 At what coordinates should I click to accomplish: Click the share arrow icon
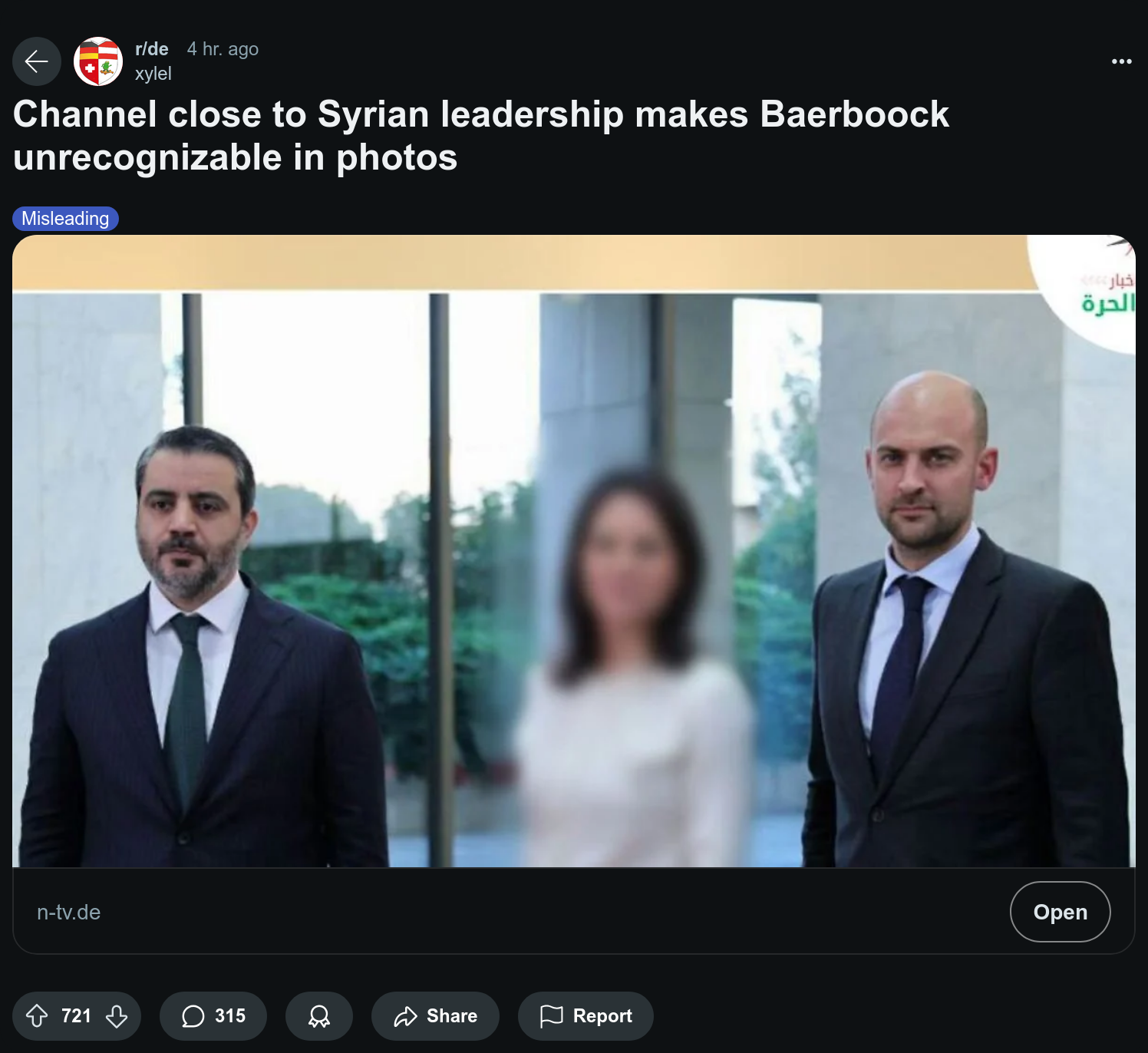pyautogui.click(x=405, y=1016)
